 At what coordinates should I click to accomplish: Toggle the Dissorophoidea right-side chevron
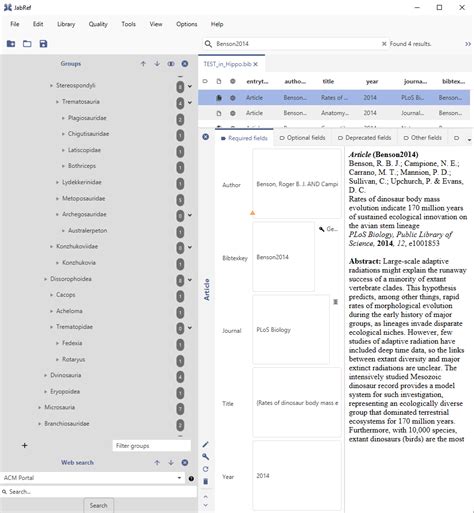coord(190,280)
